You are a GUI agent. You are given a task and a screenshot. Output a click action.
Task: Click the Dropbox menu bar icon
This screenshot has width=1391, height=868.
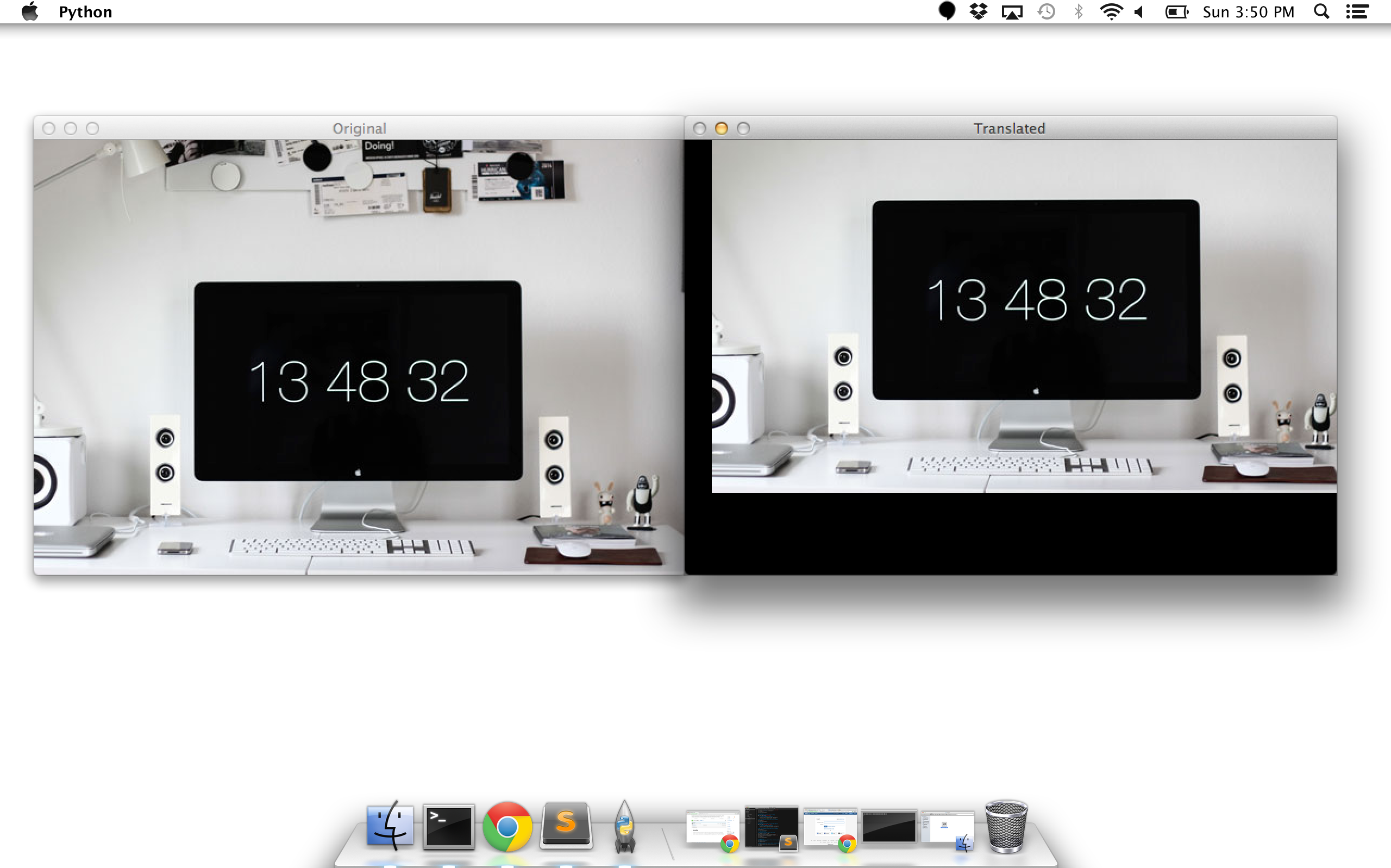coord(978,11)
